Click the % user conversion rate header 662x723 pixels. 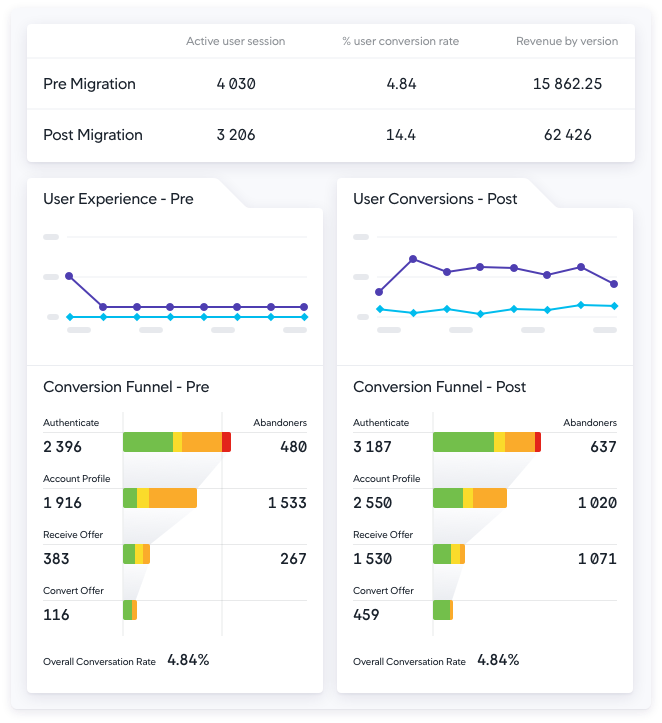tap(400, 42)
